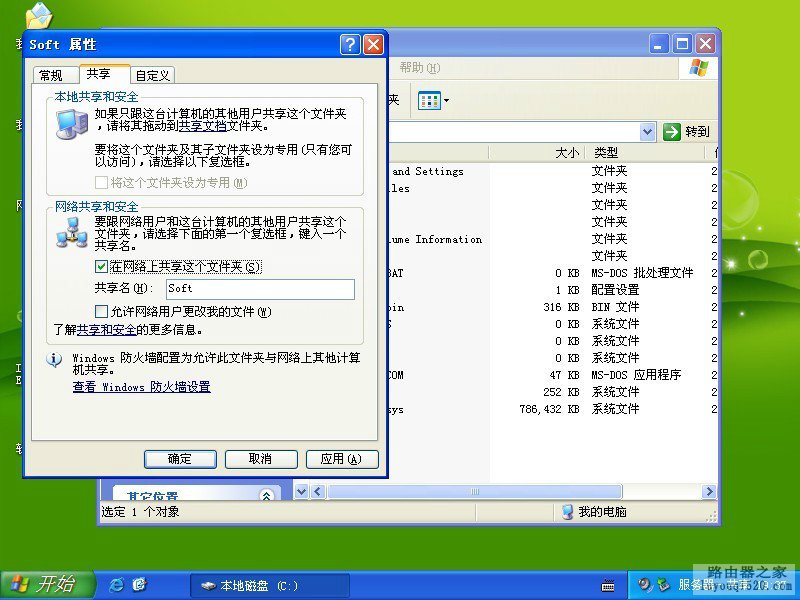The image size is (800, 600).
Task: Click '选定 1 个对象' status bar text
Action: tap(140, 512)
